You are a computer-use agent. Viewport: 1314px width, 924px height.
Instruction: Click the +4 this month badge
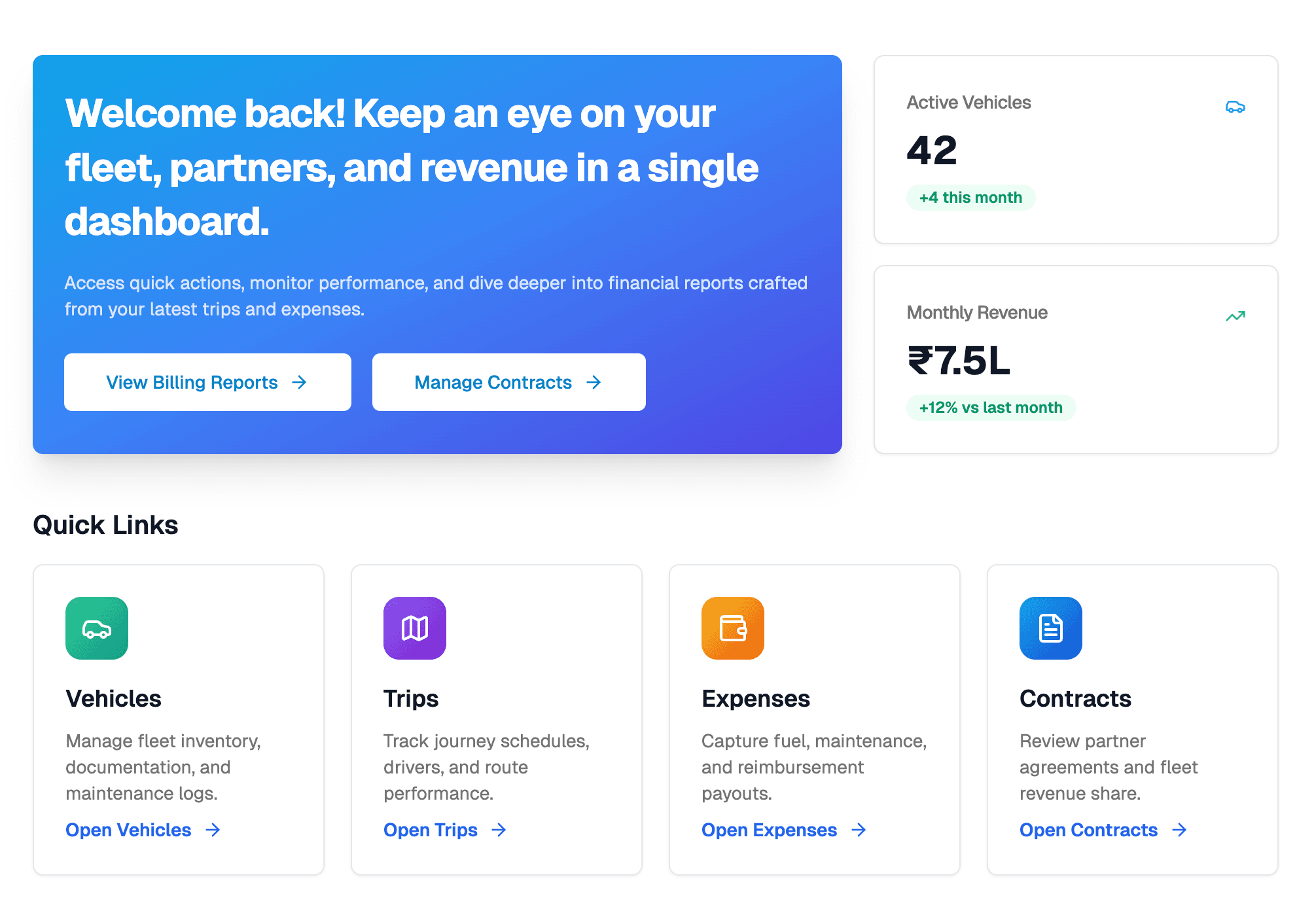(x=970, y=197)
